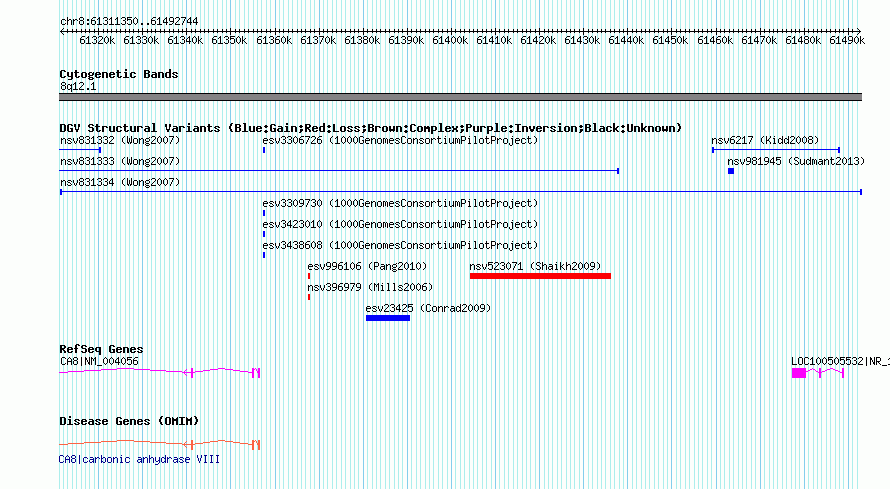Click nsv981945 (Sudmant2013) label
This screenshot has height=489, width=890.
coord(796,161)
